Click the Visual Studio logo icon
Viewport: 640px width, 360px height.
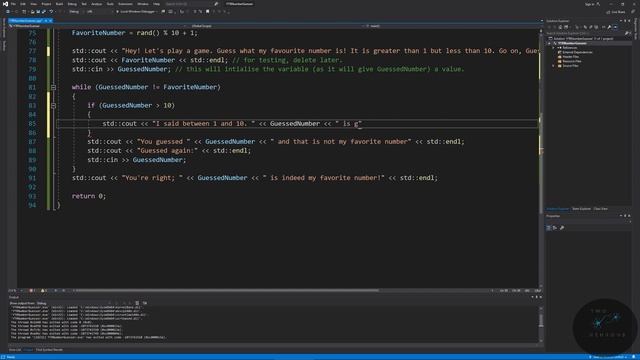click(x=5, y=4)
